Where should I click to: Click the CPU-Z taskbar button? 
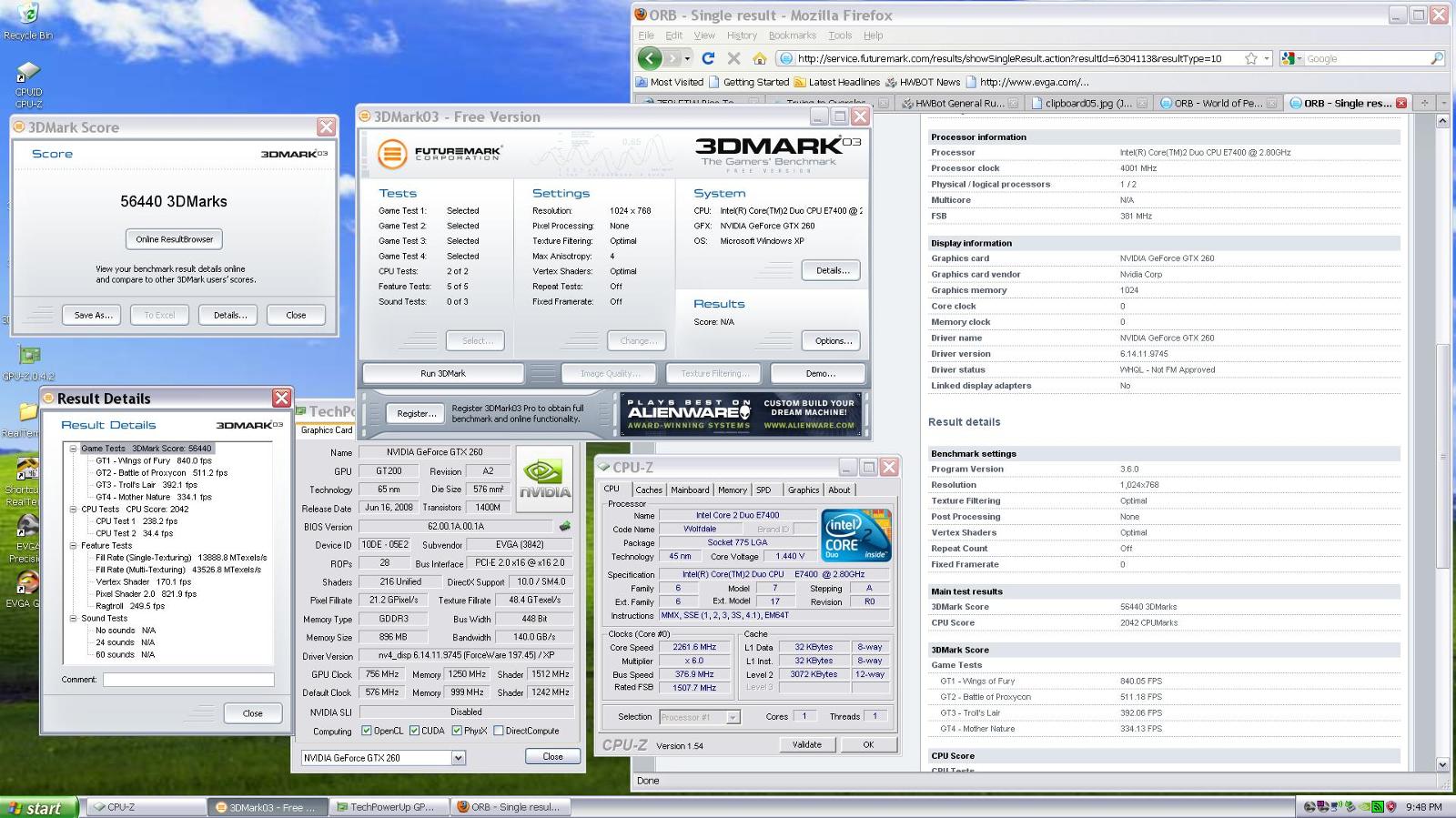pyautogui.click(x=147, y=807)
